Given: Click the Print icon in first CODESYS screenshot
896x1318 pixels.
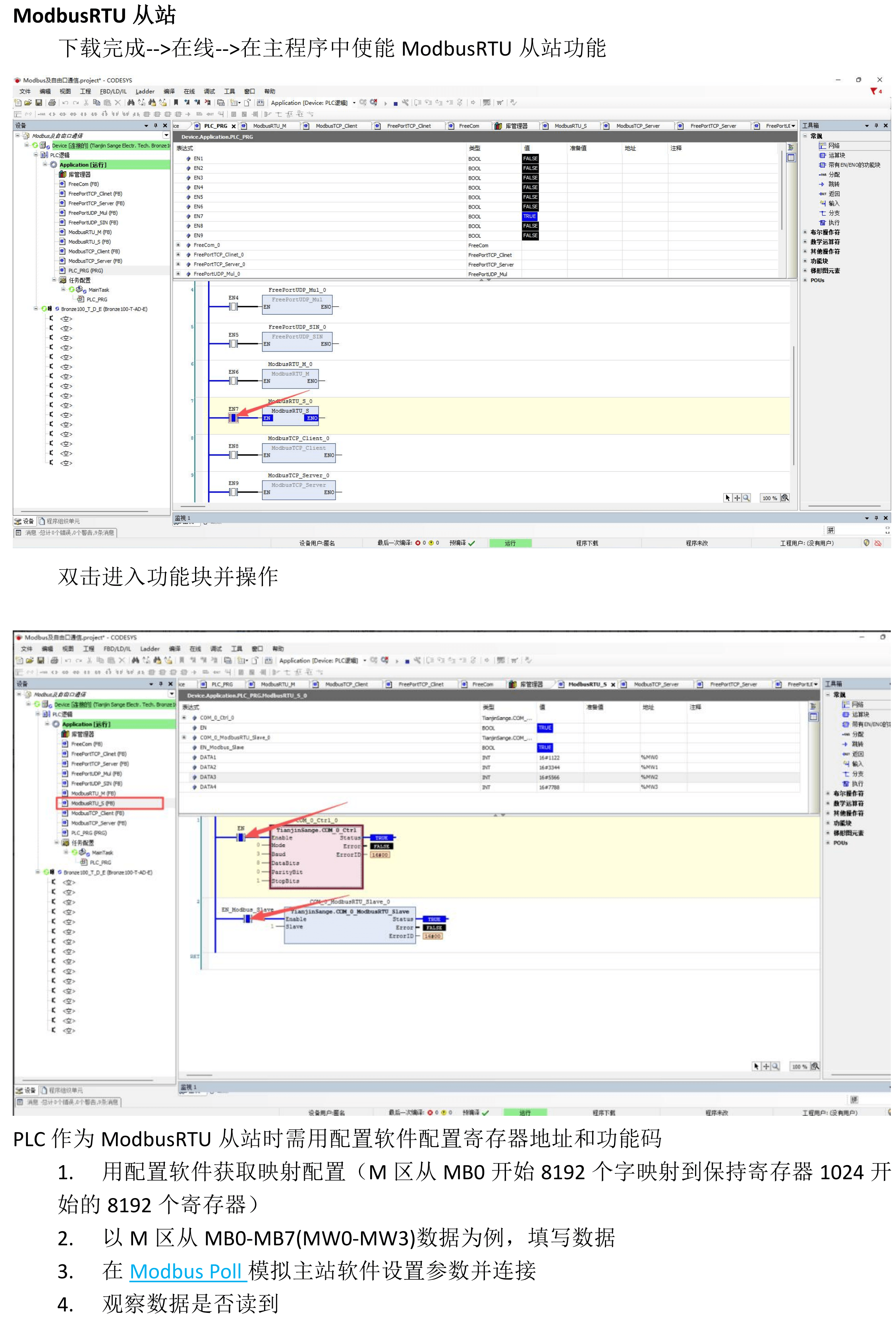Looking at the screenshot, I should 52,102.
